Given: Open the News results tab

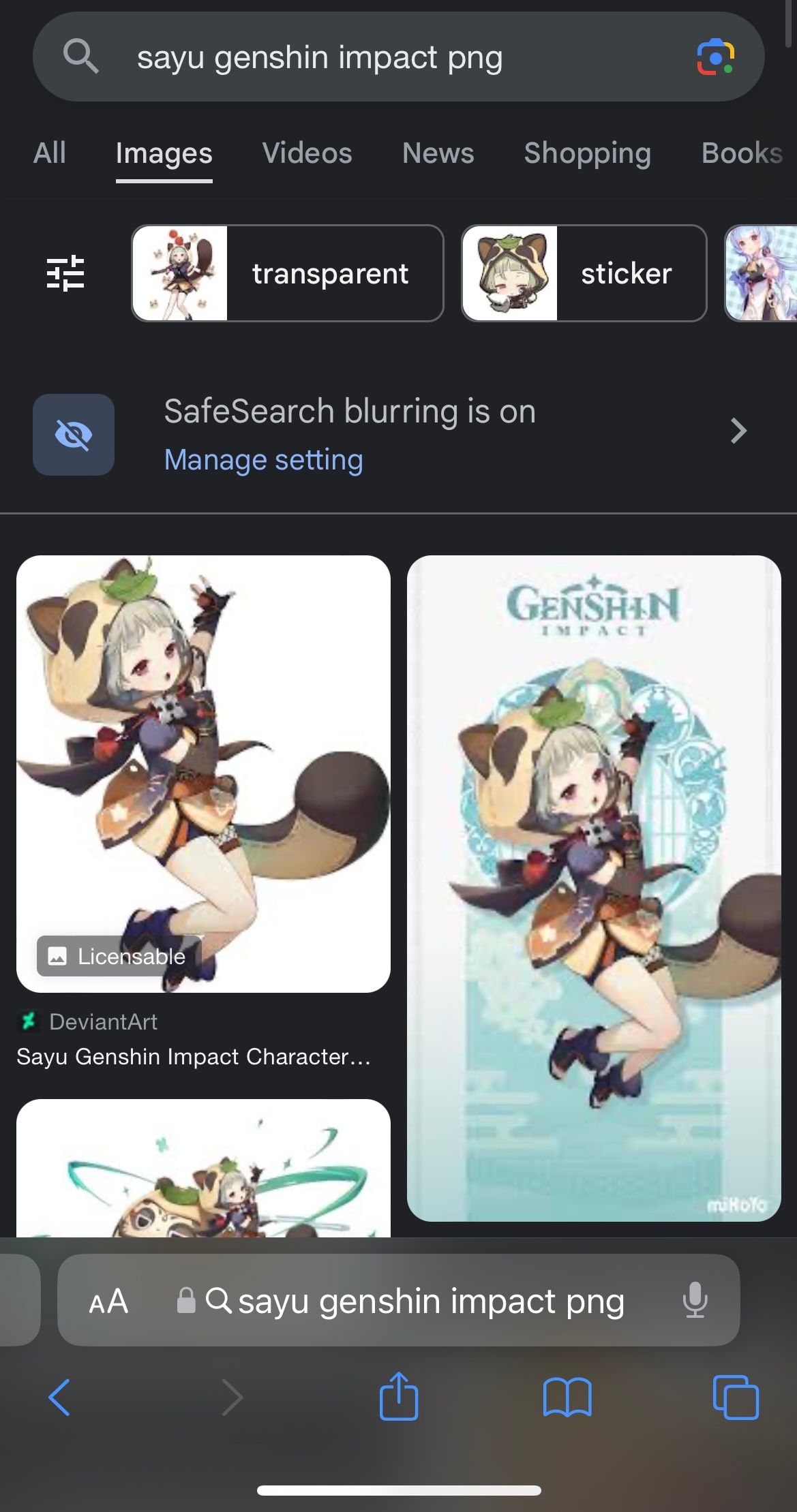Looking at the screenshot, I should [438, 153].
